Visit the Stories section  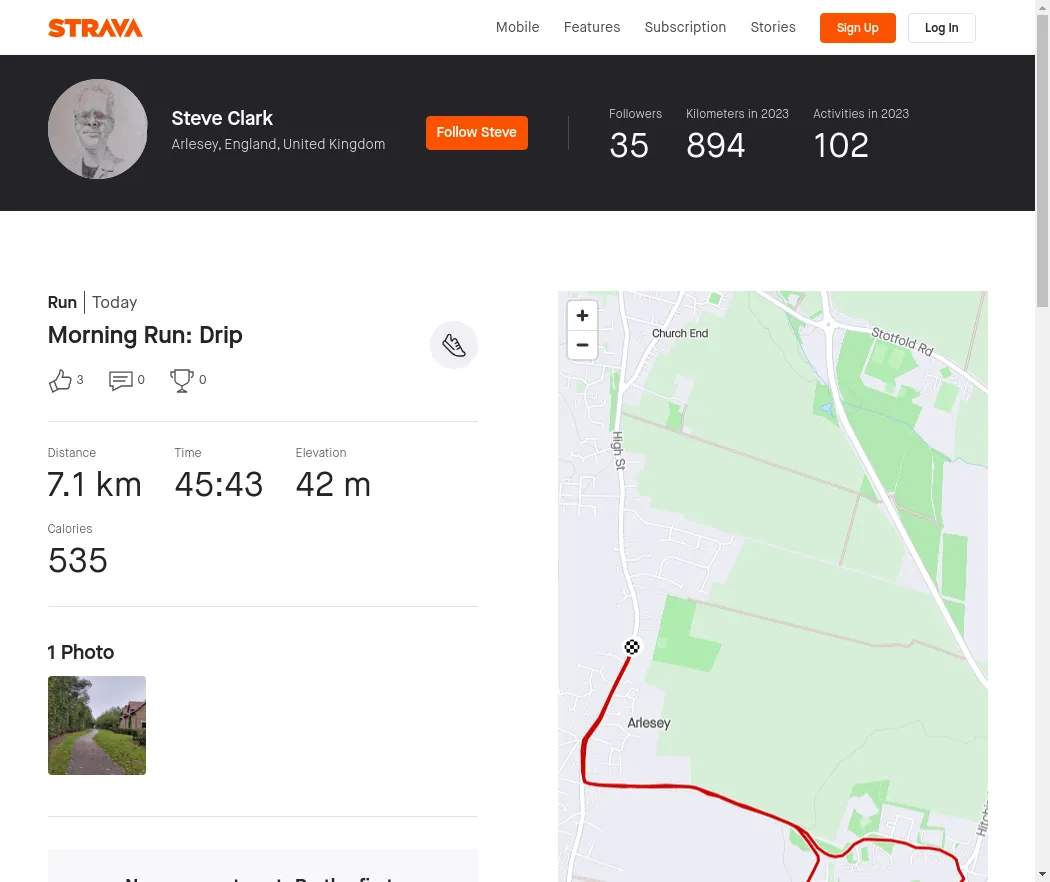773,27
